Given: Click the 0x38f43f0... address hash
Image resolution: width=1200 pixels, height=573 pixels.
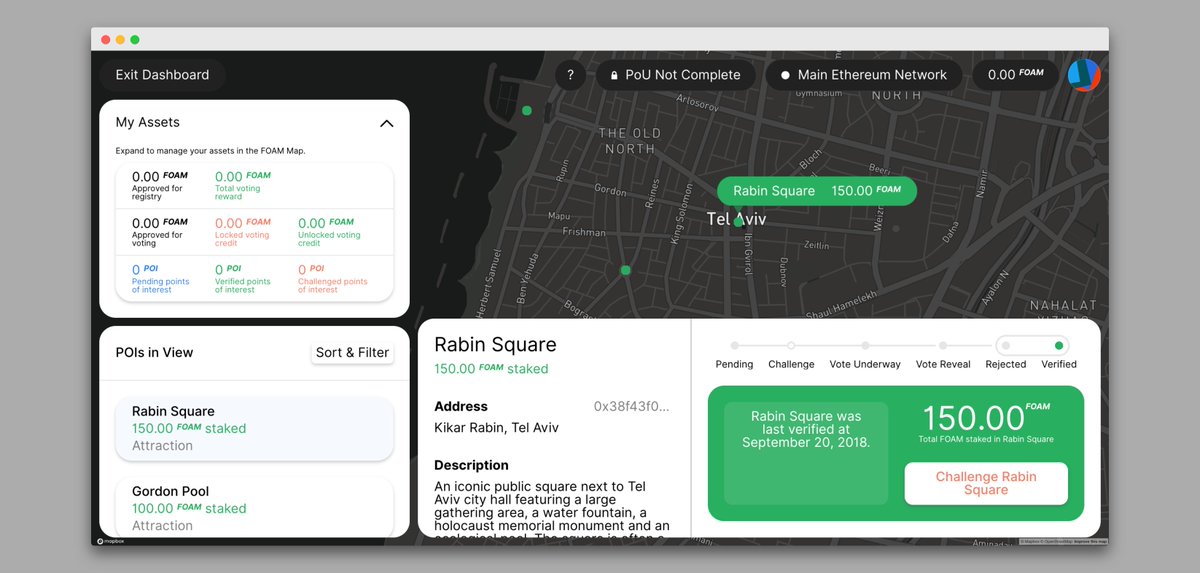Looking at the screenshot, I should 631,406.
